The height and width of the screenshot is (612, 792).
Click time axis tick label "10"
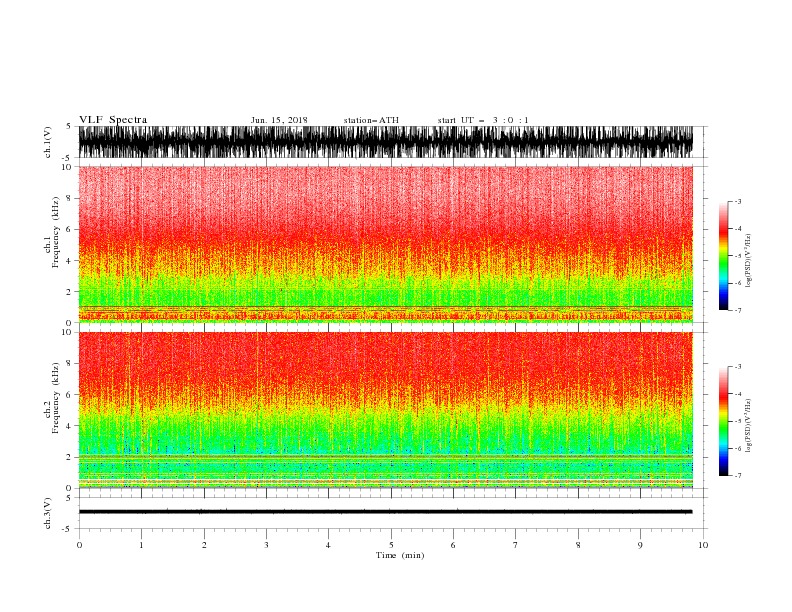coord(703,545)
